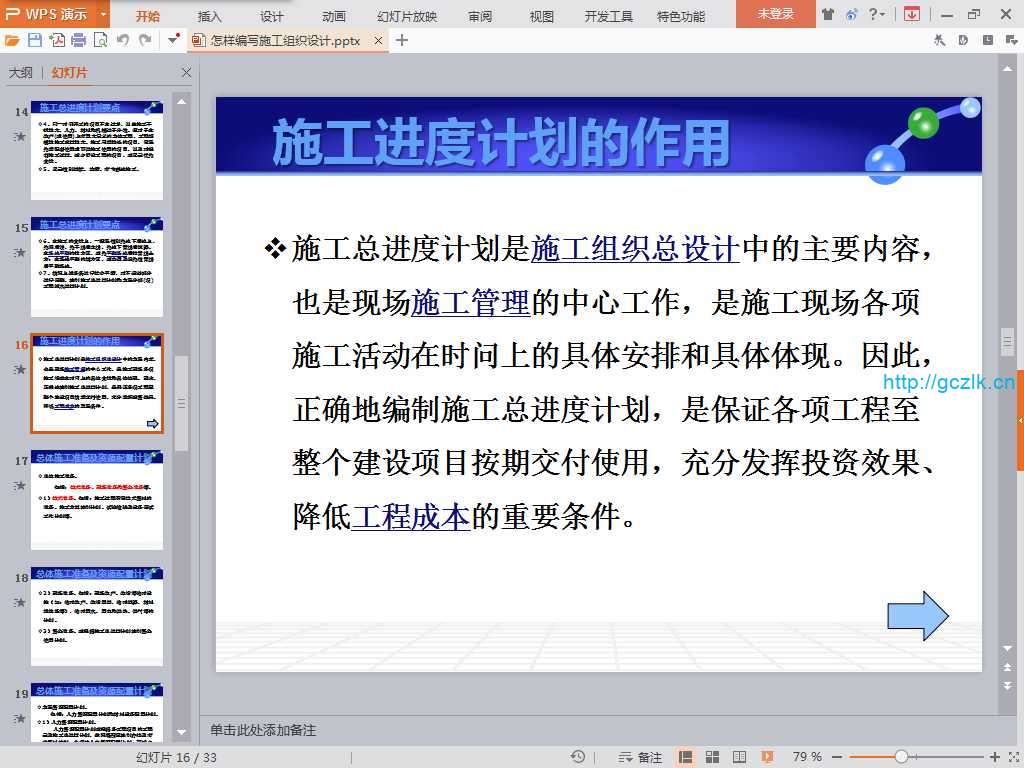Start slideshow from status bar play icon
1024x768 pixels.
click(x=768, y=757)
